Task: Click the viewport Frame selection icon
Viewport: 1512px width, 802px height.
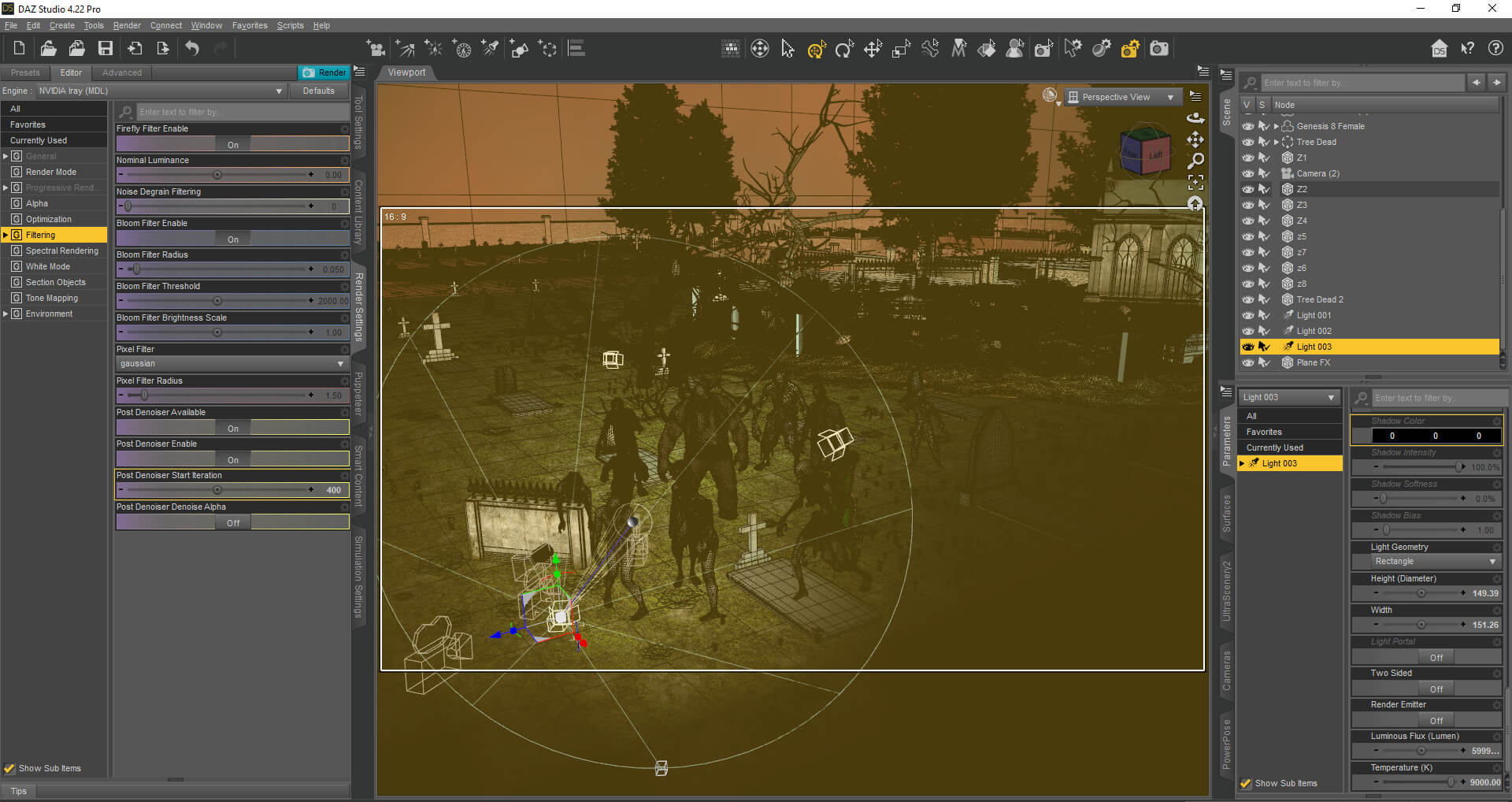Action: [1195, 183]
